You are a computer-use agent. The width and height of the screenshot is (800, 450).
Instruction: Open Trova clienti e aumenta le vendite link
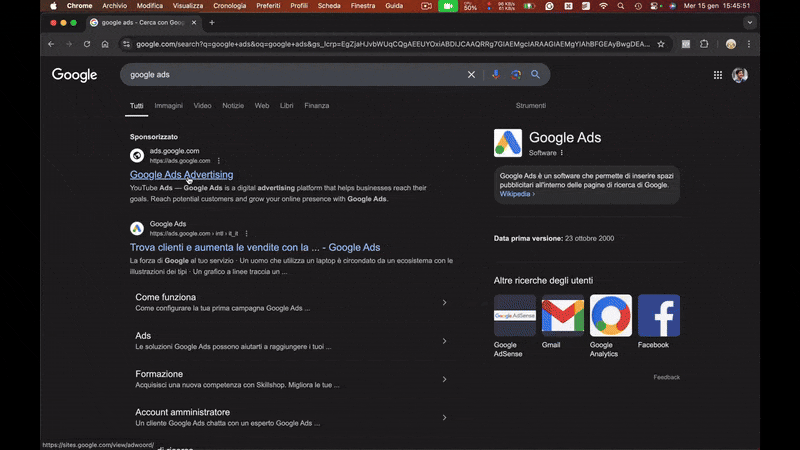[255, 247]
